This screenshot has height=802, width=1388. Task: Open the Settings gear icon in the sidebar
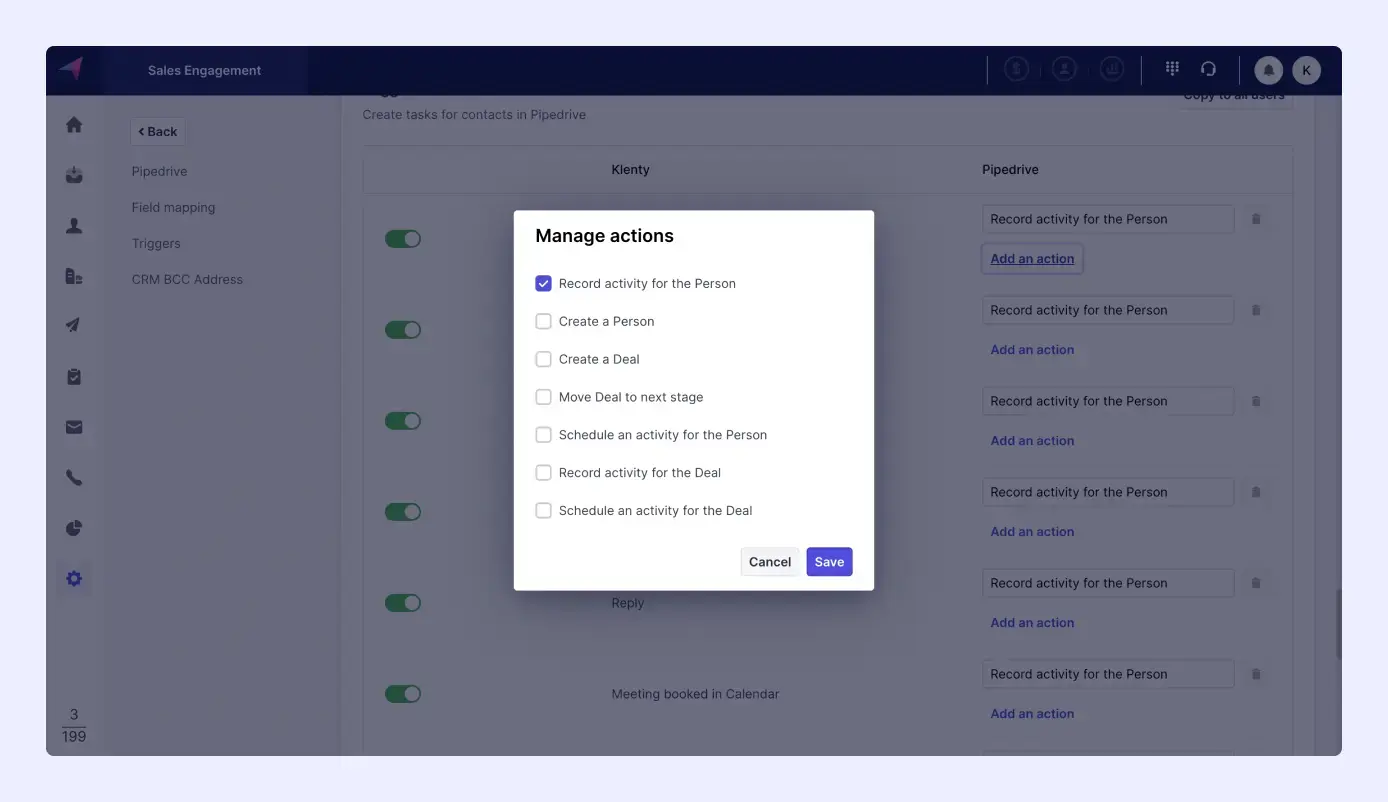(74, 579)
